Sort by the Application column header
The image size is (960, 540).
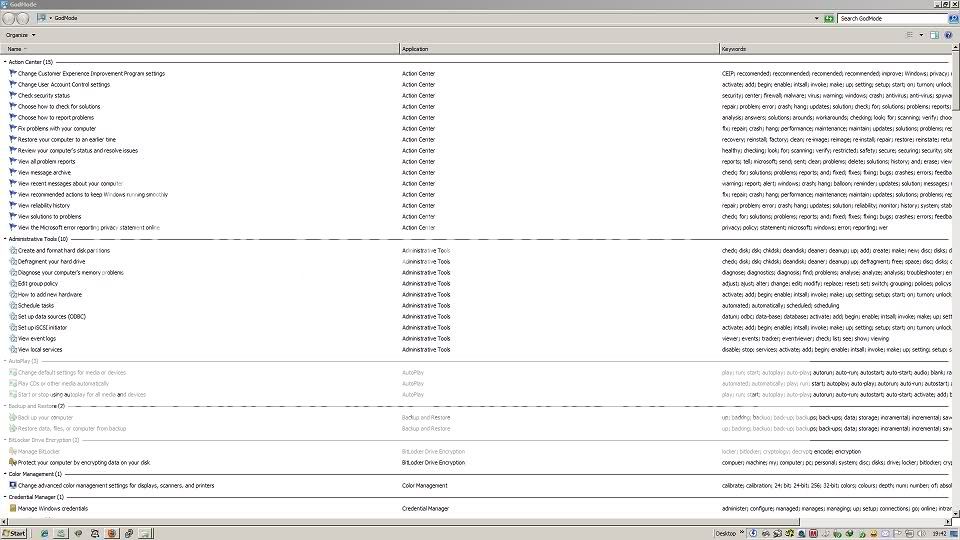coord(415,48)
